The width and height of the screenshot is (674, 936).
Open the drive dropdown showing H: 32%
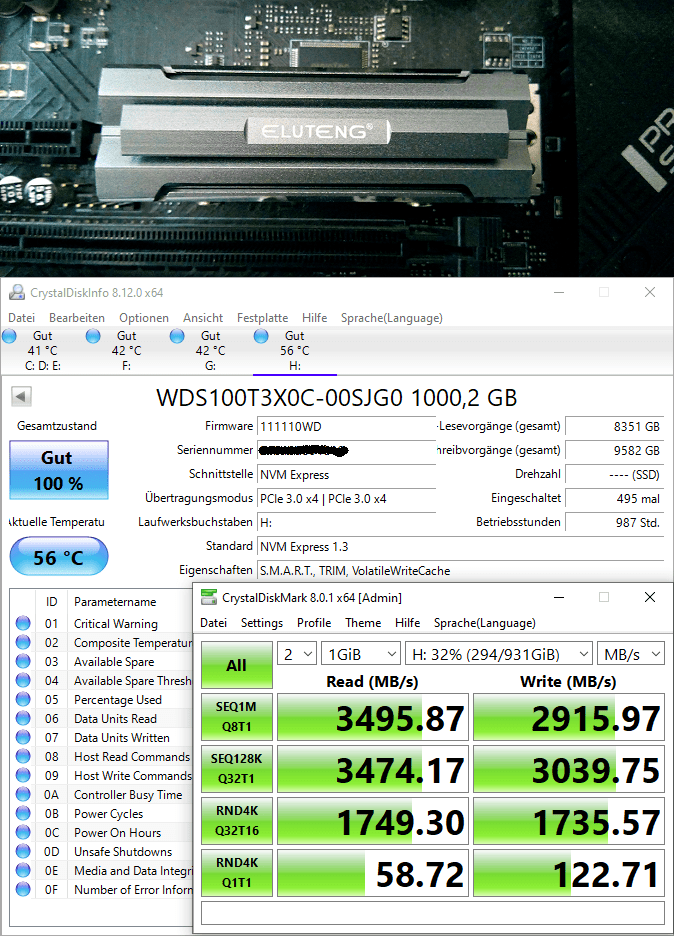[x=498, y=654]
